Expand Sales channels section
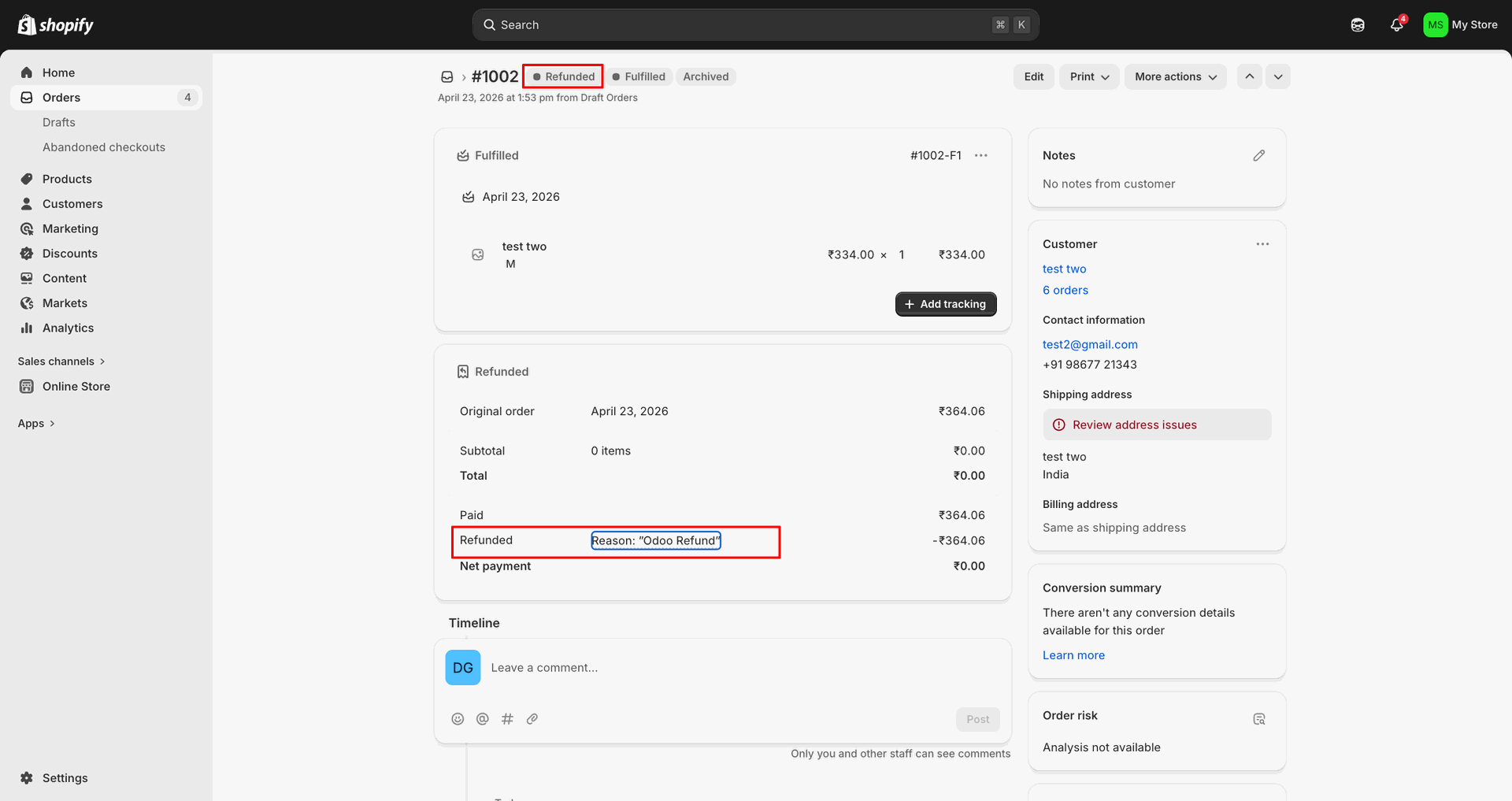The image size is (1512, 801). (61, 362)
